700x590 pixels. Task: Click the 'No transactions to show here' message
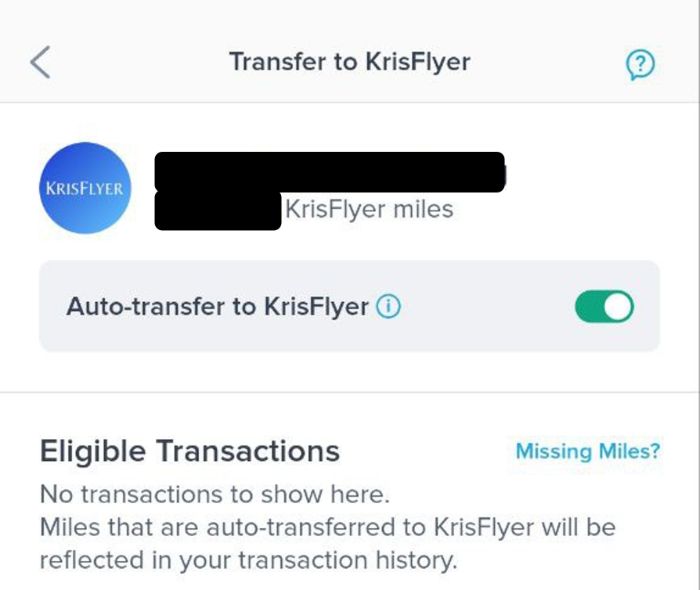click(214, 494)
